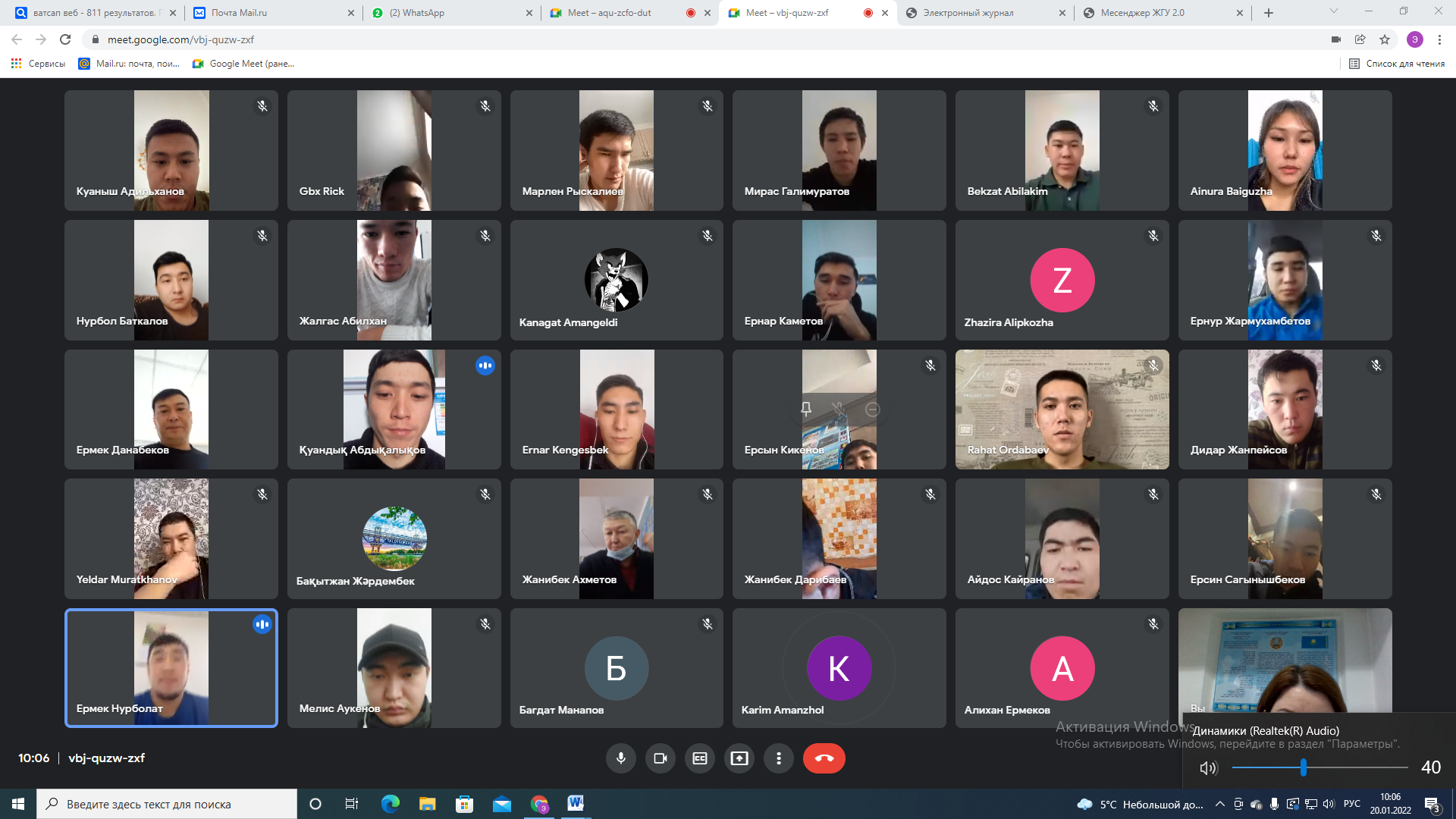Toggle the camera button in Meet
This screenshot has height=819, width=1456.
coord(660,758)
